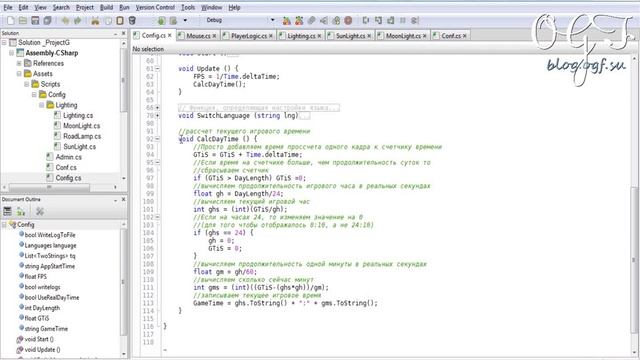Collapse the Solution _ProjectG node

[4, 42]
